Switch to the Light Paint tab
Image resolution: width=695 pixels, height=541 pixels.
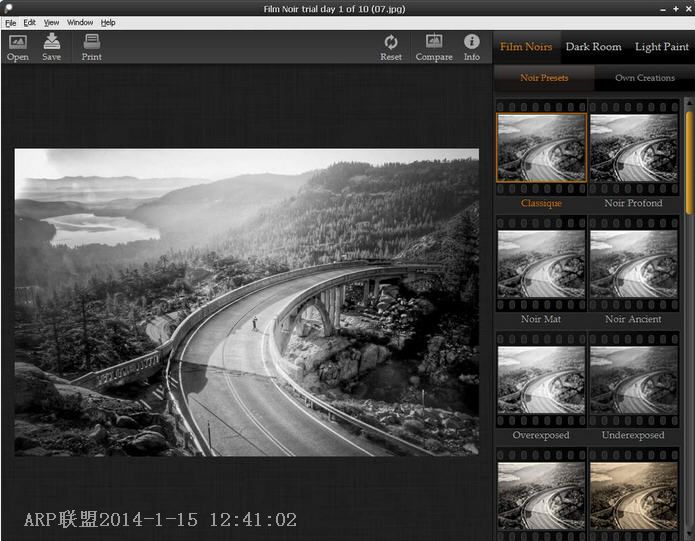click(x=661, y=47)
